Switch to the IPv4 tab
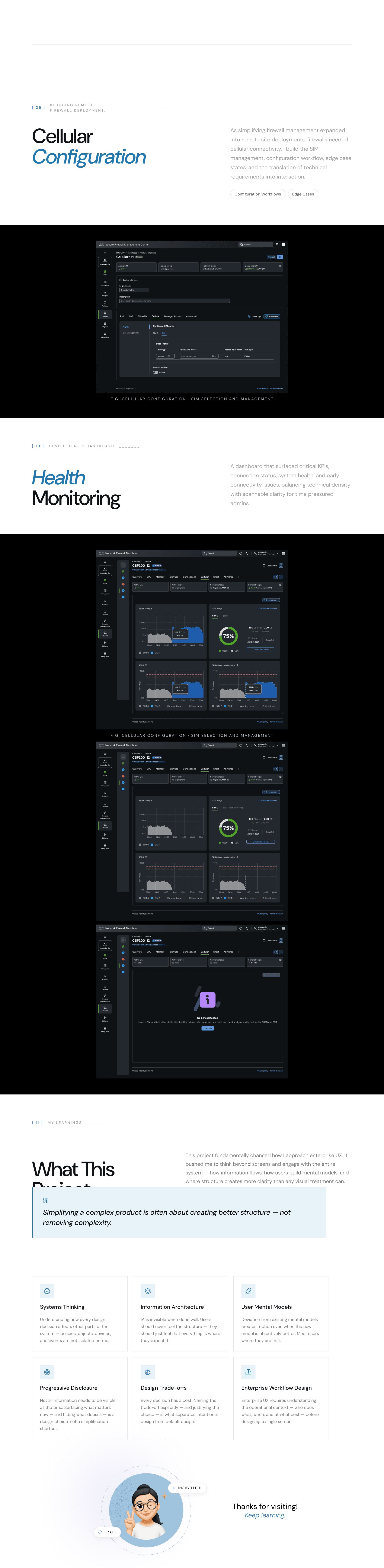Screen dimensions: 384x1568 pyautogui.click(x=122, y=317)
